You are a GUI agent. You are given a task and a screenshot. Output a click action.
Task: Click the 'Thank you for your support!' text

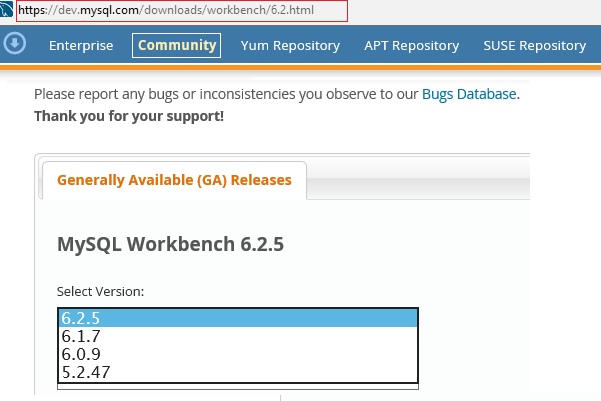[x=129, y=116]
